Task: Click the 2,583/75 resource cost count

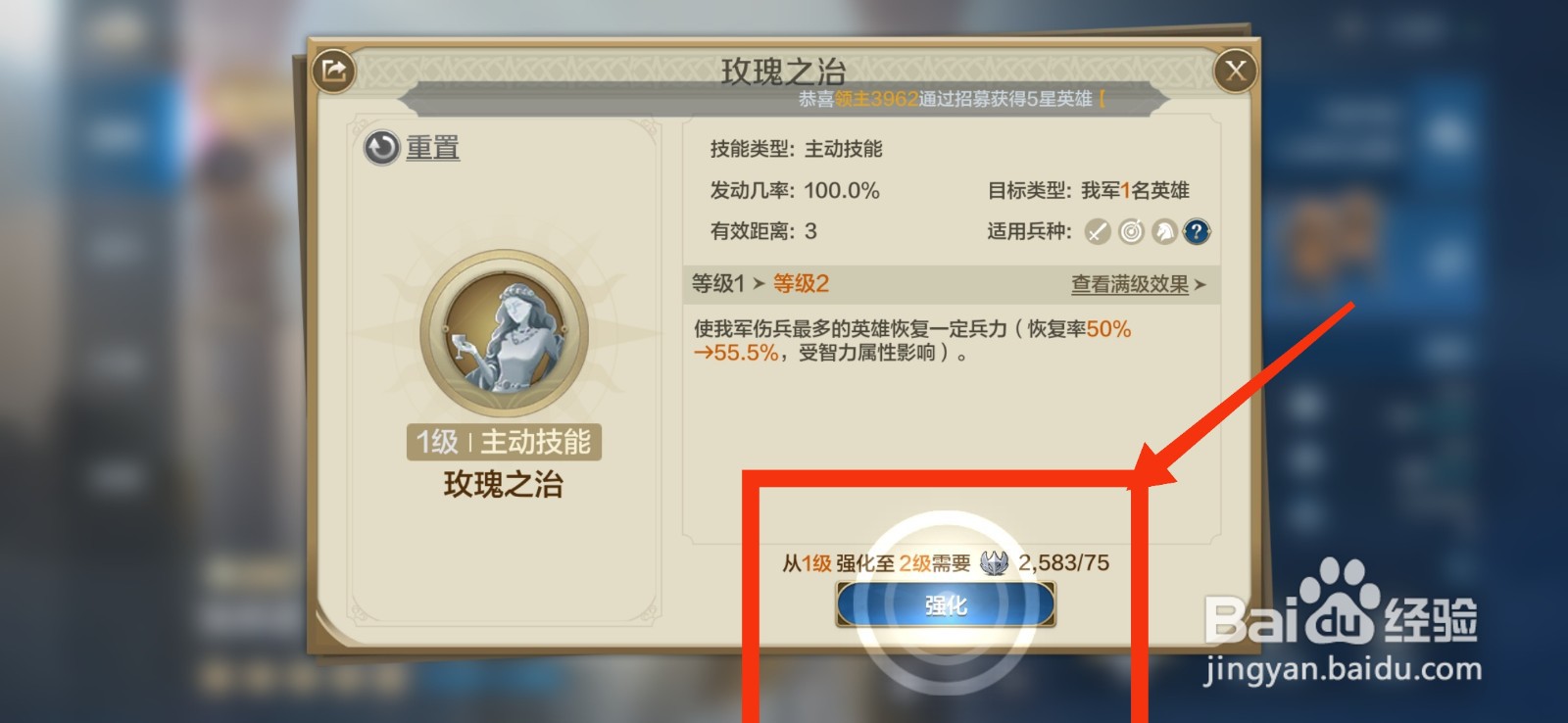Action: click(x=1063, y=562)
